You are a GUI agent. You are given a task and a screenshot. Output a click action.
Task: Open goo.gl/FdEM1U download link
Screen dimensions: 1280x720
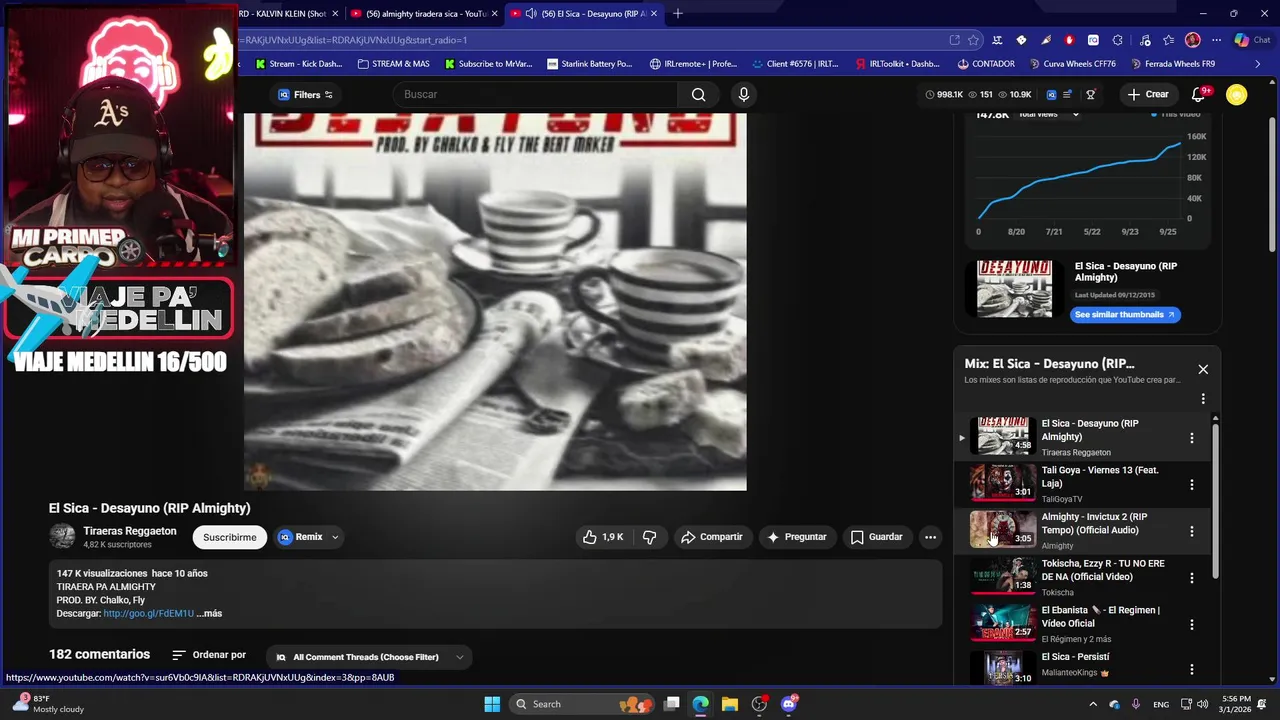pos(148,614)
